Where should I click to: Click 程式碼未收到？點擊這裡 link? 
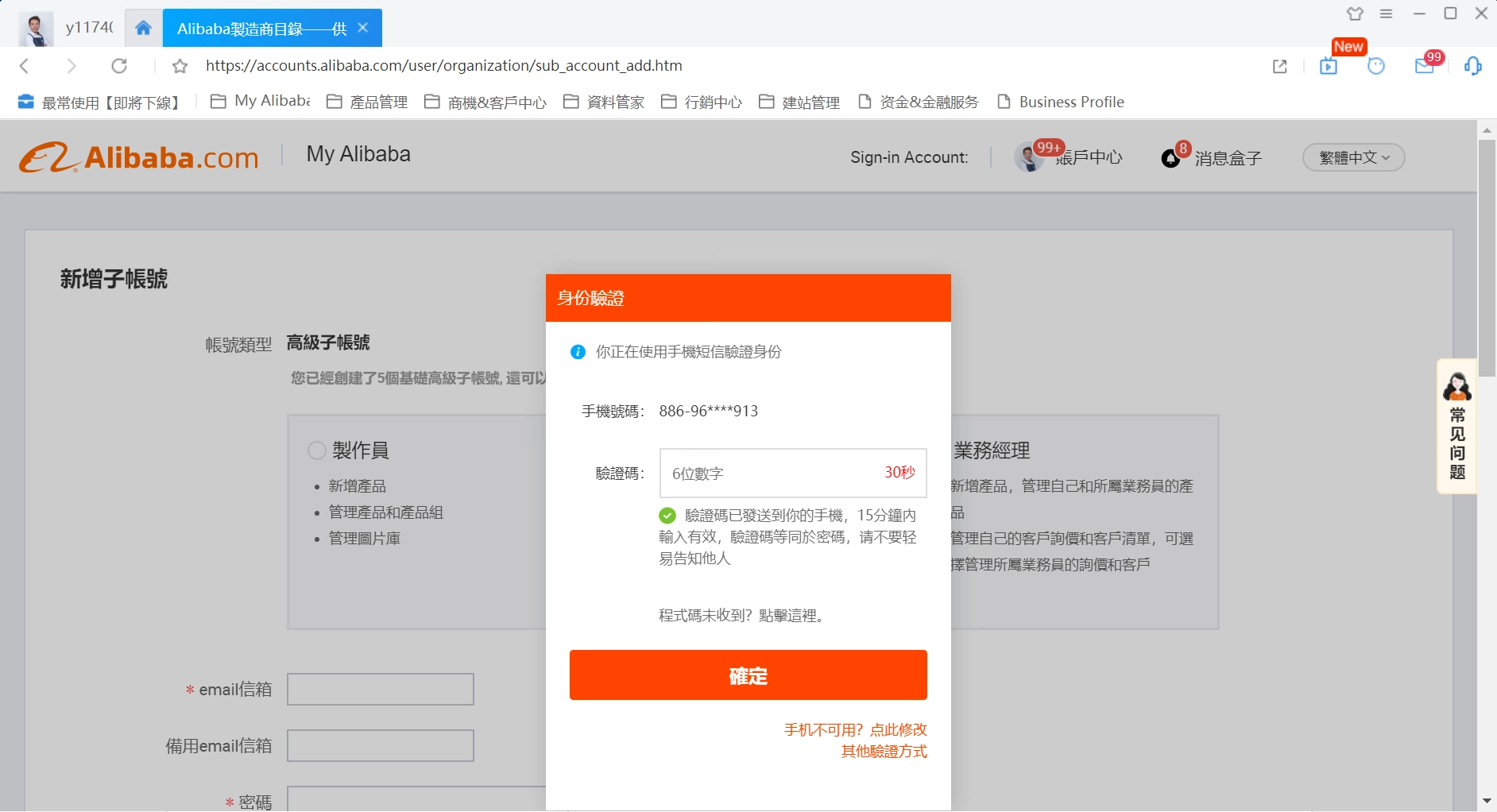743,616
